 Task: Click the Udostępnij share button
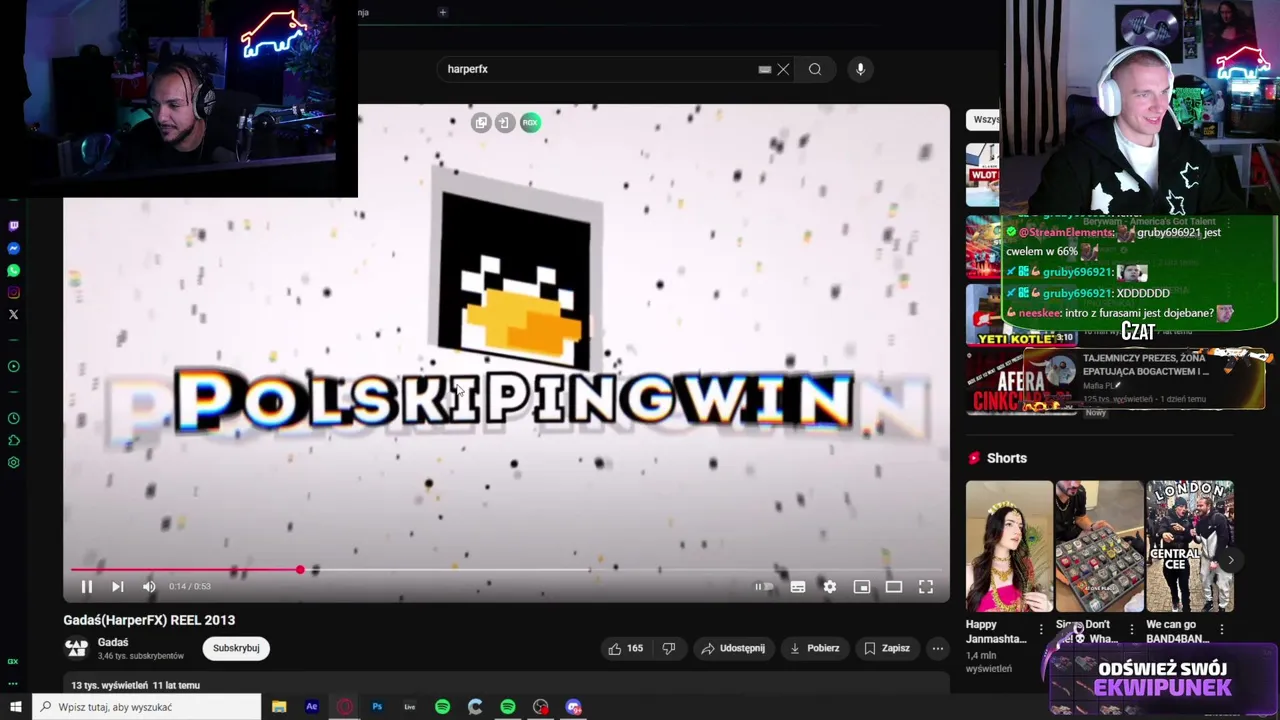point(733,648)
